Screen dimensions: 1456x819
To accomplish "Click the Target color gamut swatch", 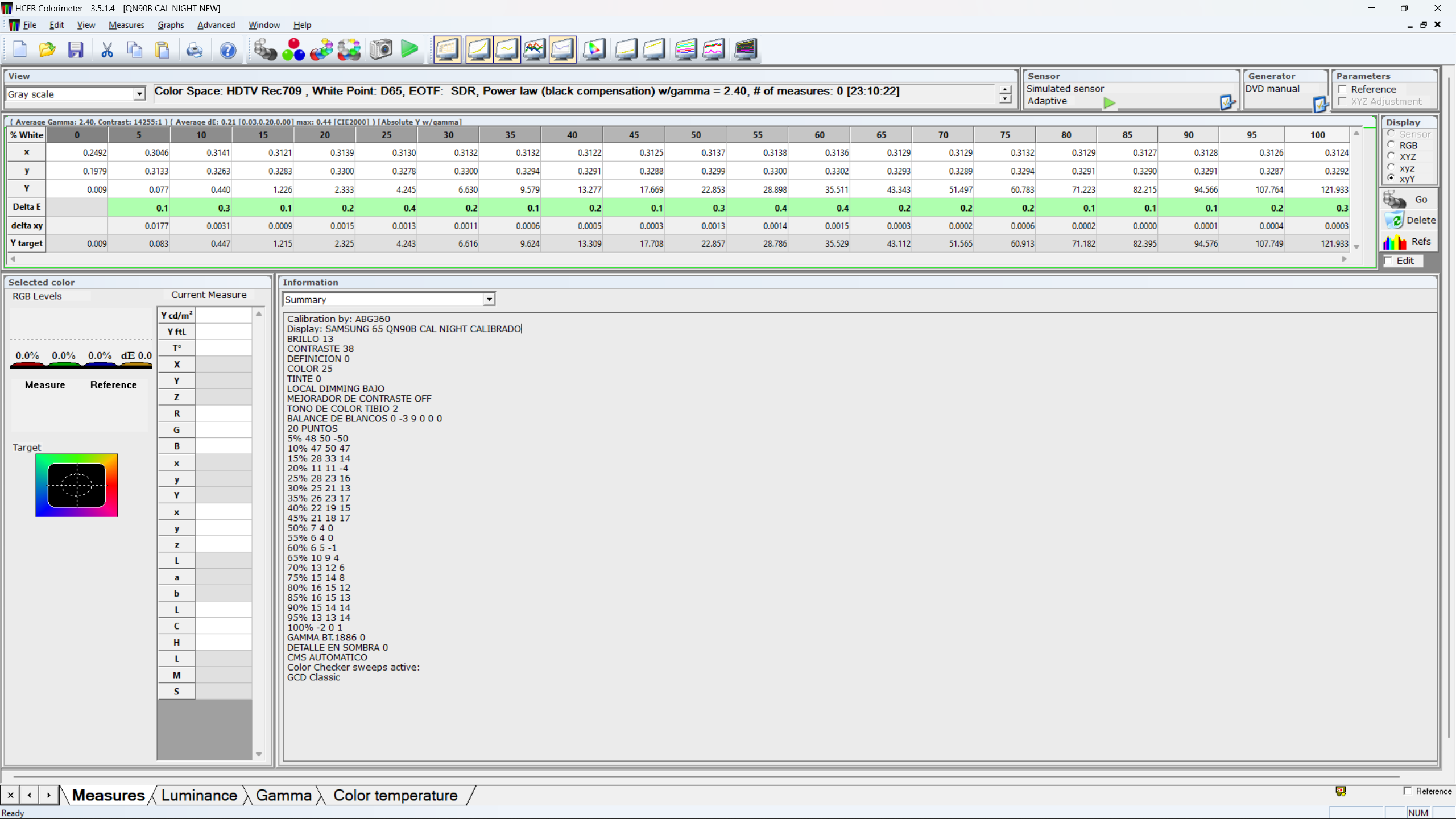I will (77, 485).
